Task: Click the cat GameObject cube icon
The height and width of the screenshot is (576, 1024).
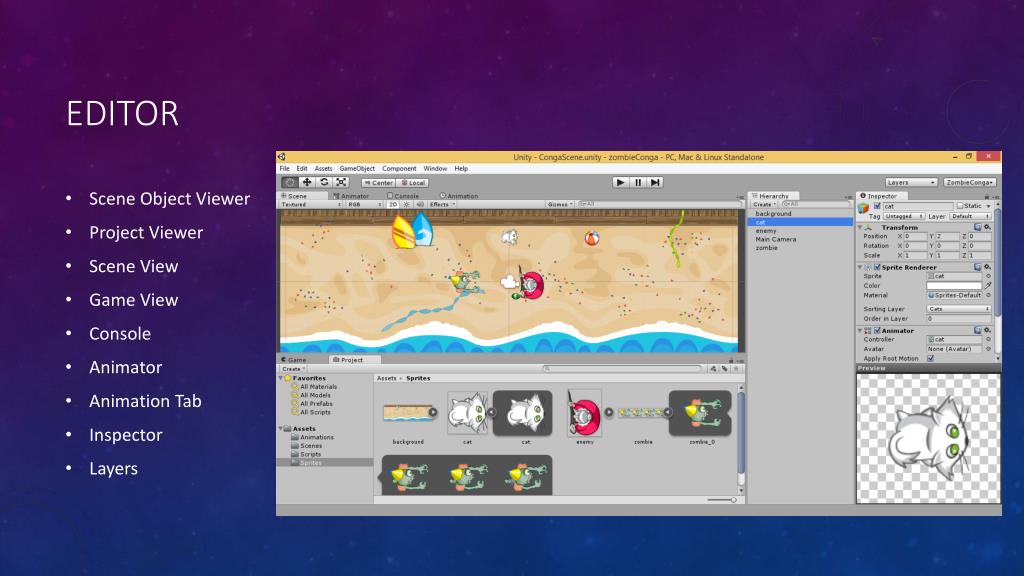Action: 863,208
